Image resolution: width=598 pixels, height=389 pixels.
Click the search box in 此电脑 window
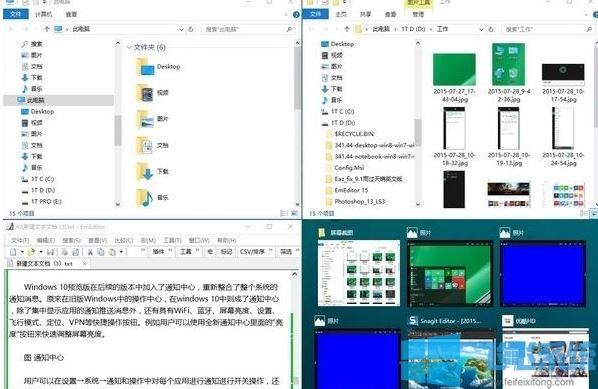[249, 29]
